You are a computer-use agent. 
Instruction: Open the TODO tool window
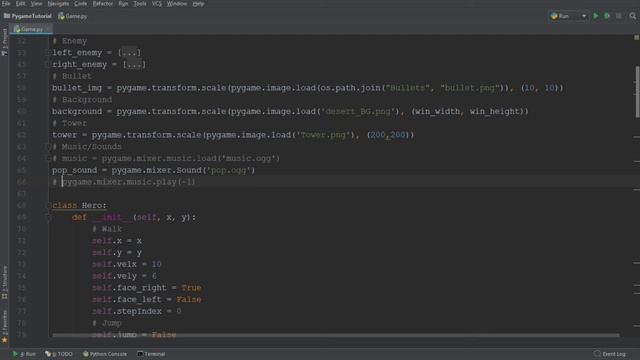(59, 354)
